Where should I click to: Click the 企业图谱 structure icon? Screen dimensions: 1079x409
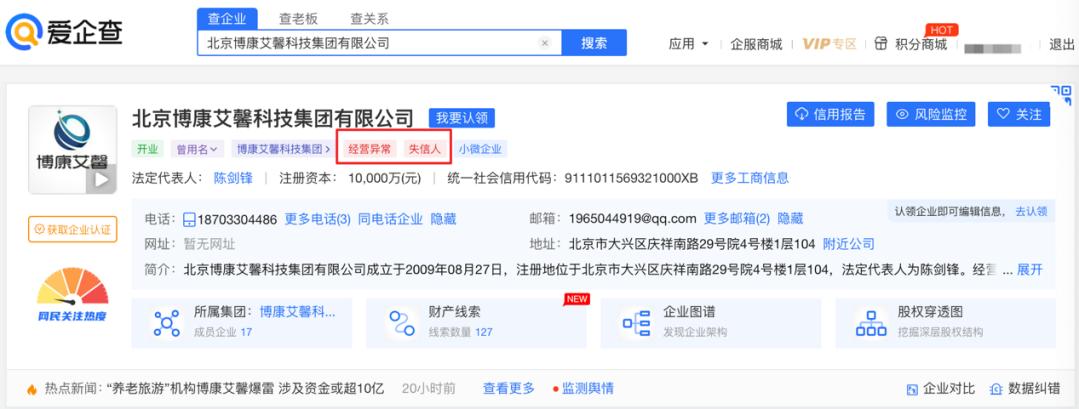(x=636, y=323)
